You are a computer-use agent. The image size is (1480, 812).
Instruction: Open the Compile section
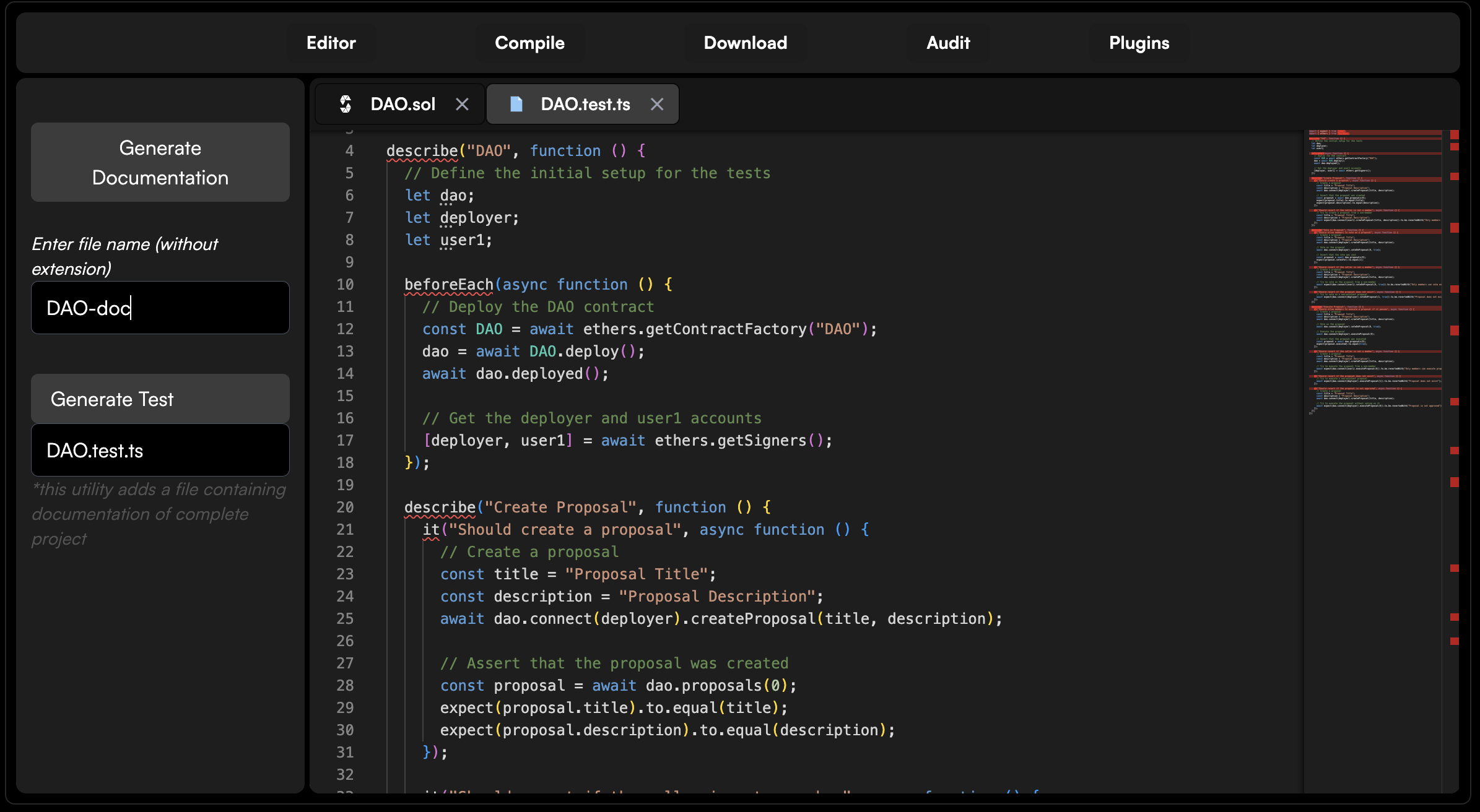529,43
